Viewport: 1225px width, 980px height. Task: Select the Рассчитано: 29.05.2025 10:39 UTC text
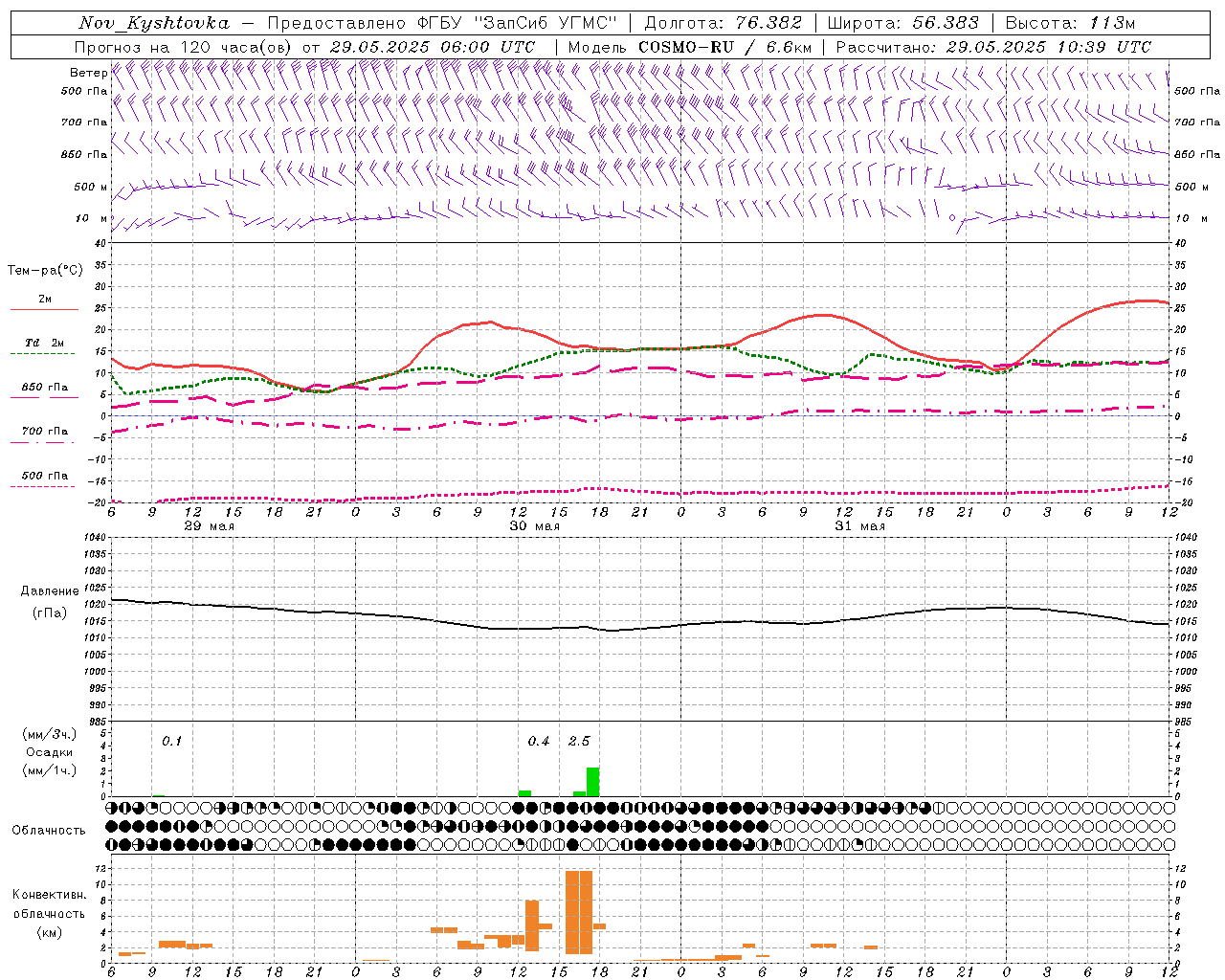(x=993, y=47)
